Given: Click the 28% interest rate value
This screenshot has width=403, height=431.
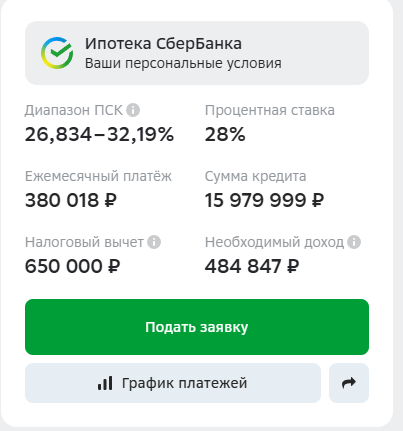Looking at the screenshot, I should tap(225, 134).
